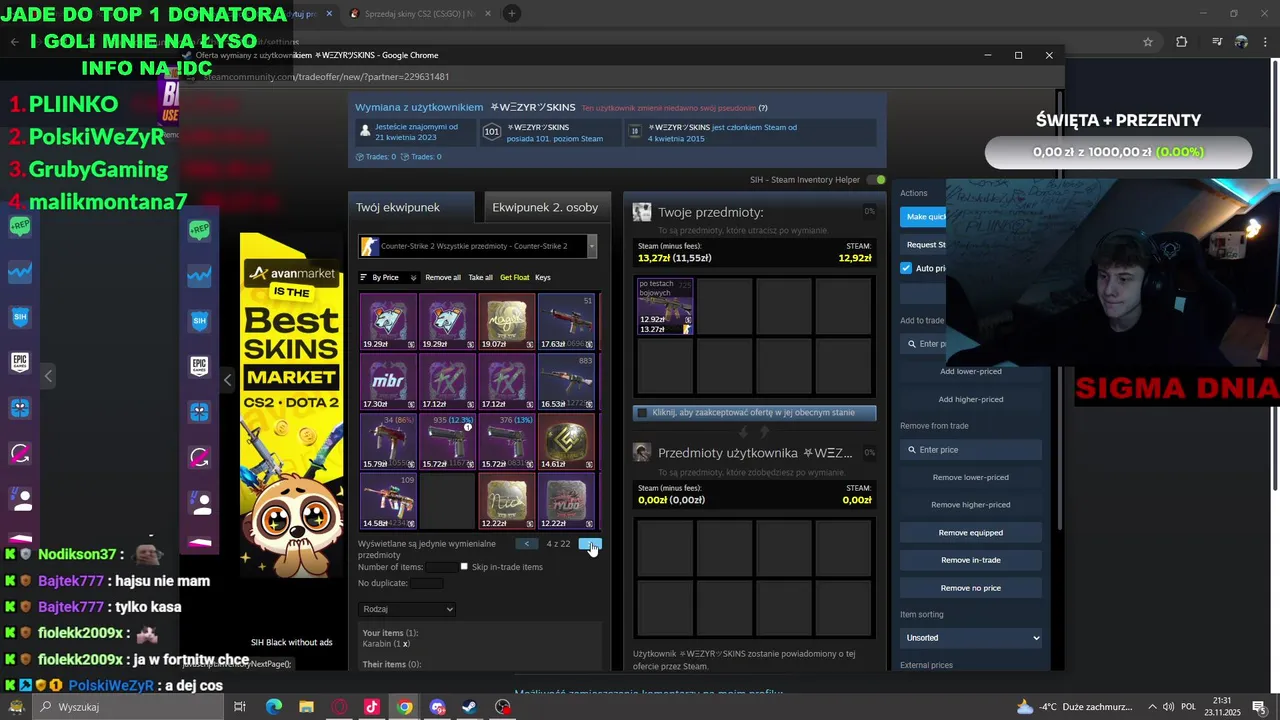The height and width of the screenshot is (720, 1280).
Task: Check Skip in-trade items
Action: coord(464,567)
